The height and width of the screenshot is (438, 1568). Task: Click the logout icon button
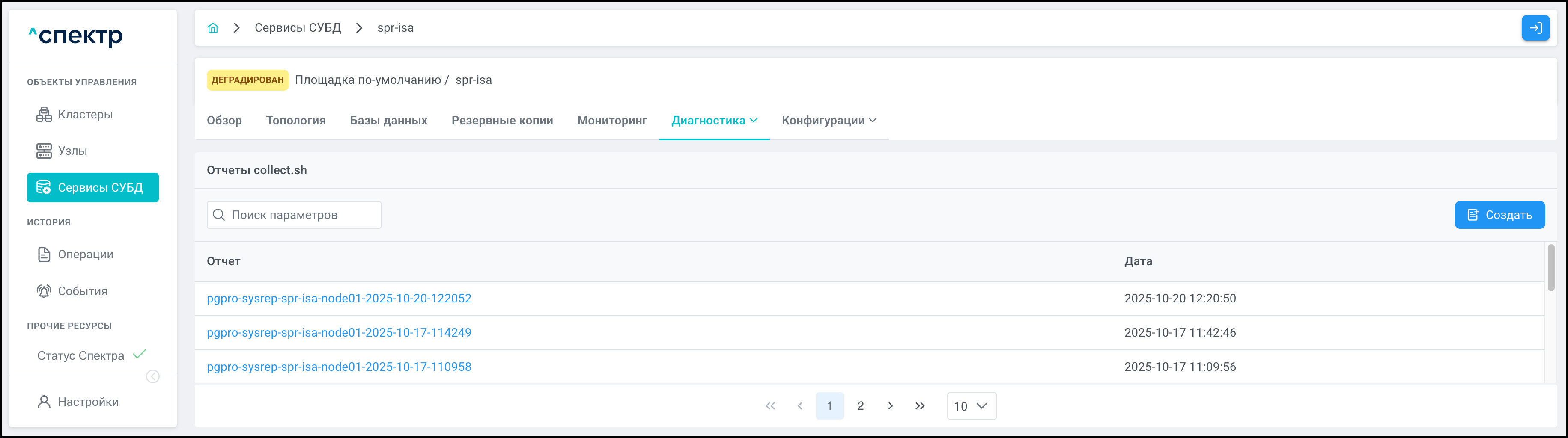(x=1535, y=28)
